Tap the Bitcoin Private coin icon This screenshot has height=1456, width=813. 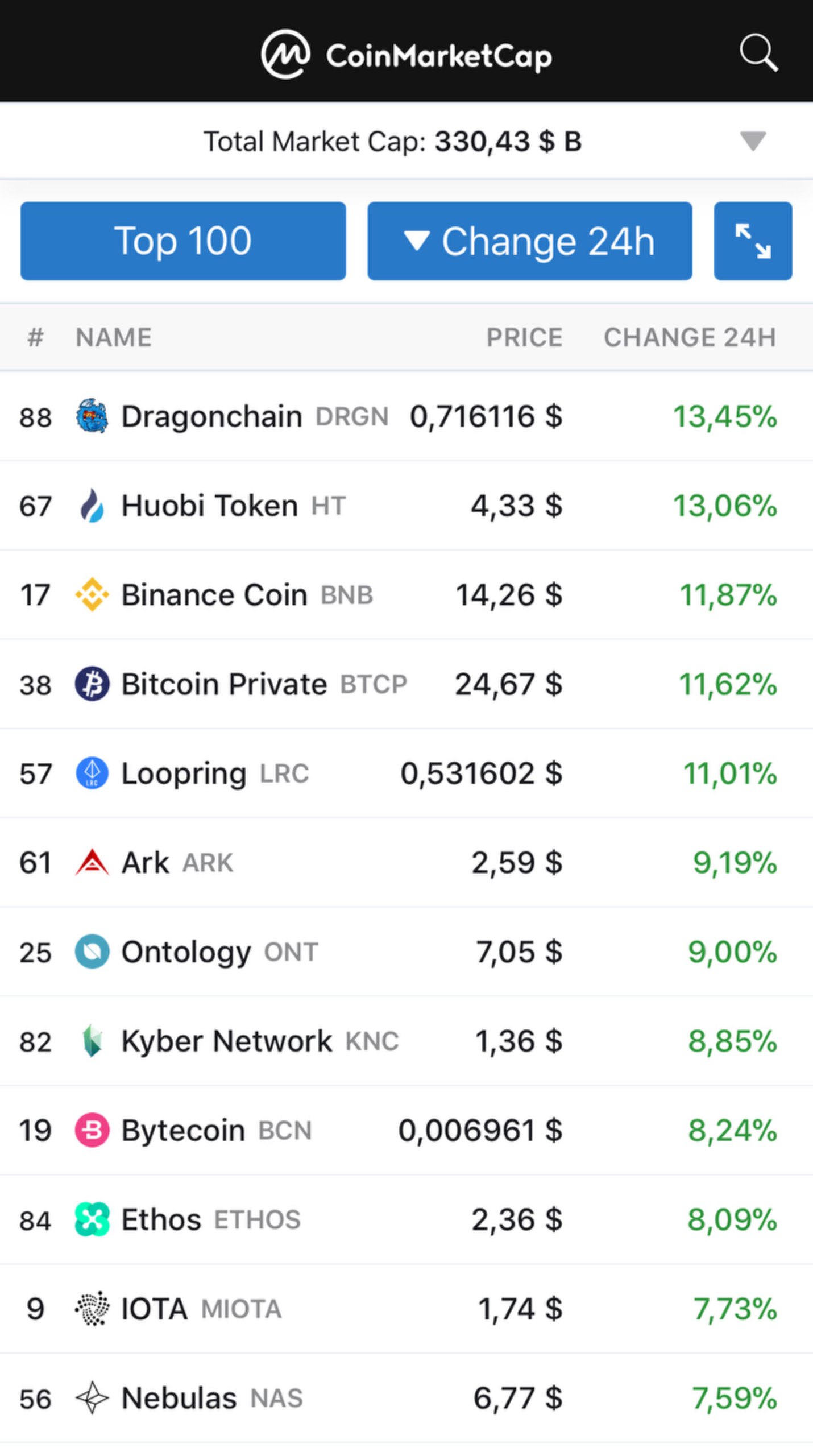coord(92,684)
